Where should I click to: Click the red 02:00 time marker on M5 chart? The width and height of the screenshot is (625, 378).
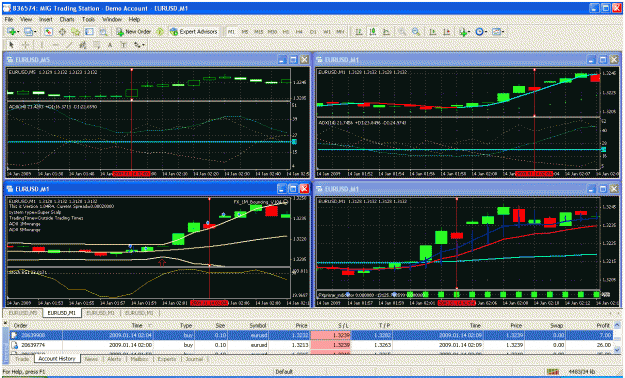click(x=132, y=174)
